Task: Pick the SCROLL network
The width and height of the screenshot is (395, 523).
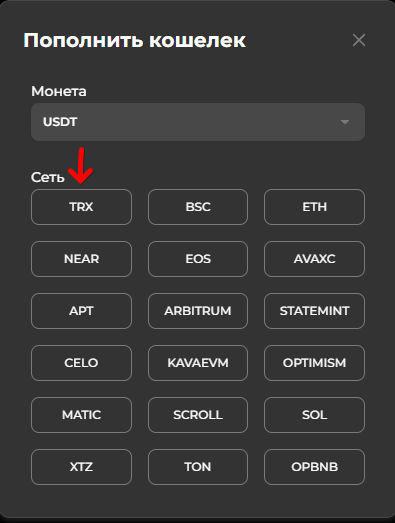Action: pyautogui.click(x=198, y=415)
